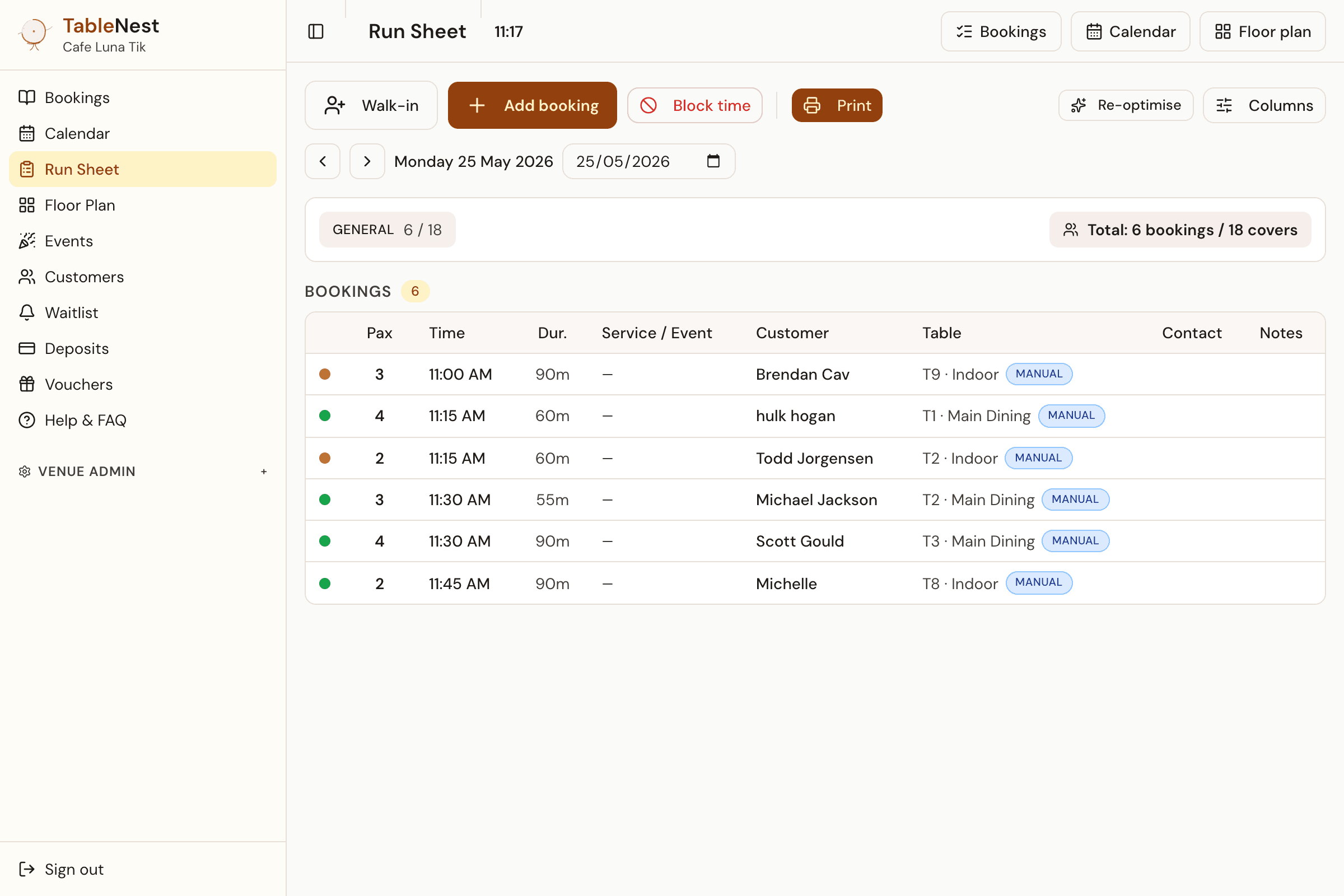Open the hulk hogan booking

(815, 416)
